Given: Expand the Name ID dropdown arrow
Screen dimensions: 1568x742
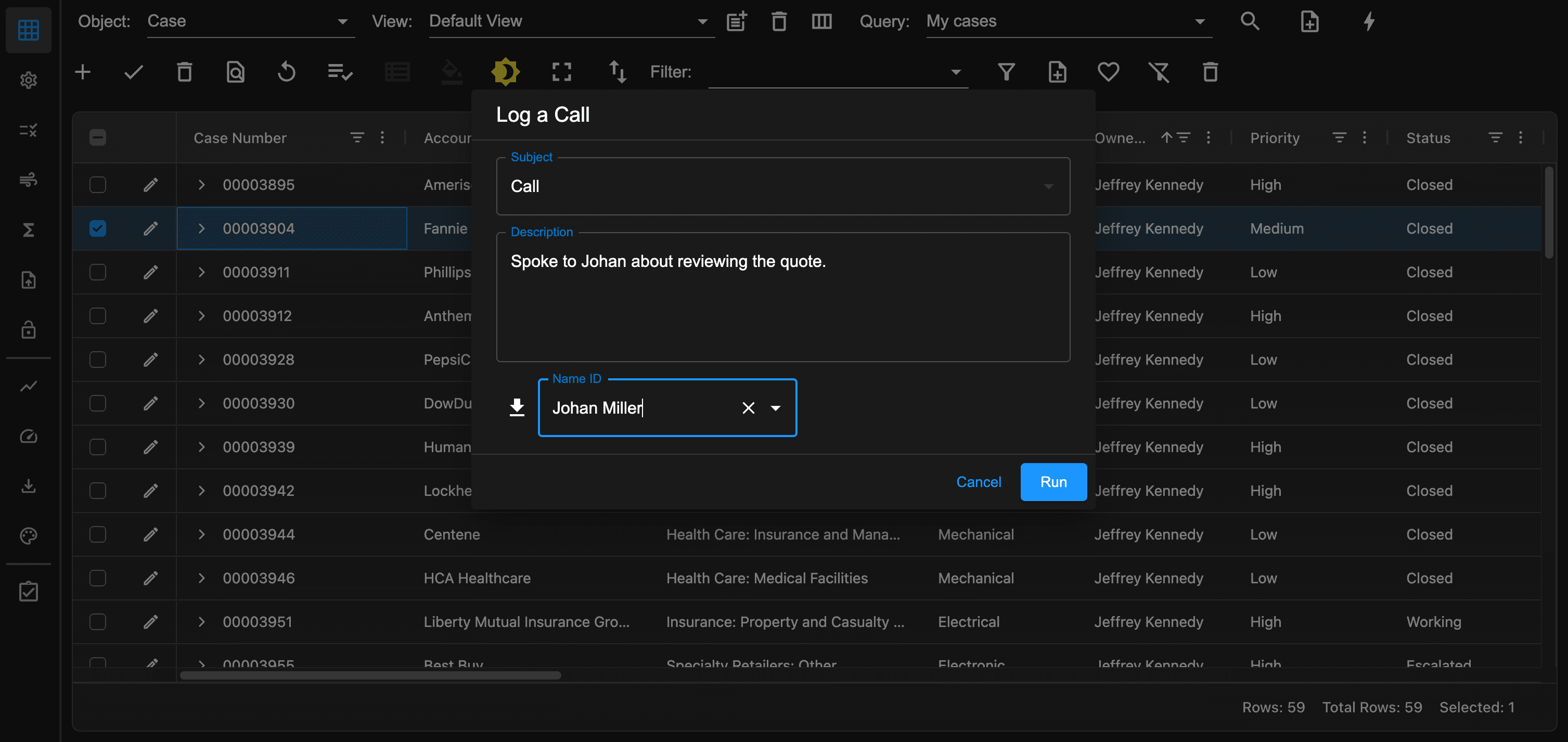Looking at the screenshot, I should 776,408.
